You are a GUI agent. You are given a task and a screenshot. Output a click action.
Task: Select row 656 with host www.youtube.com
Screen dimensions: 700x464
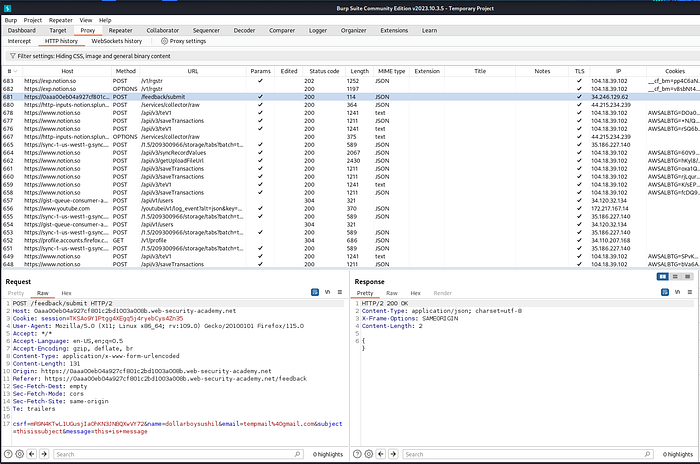[x=350, y=209]
